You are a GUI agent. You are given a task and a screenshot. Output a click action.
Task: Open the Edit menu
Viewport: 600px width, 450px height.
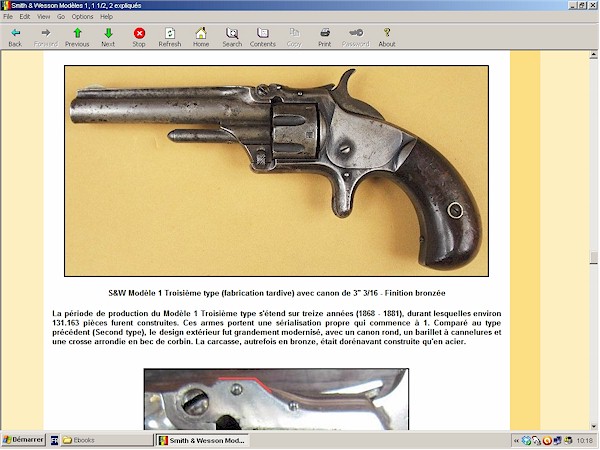25,16
